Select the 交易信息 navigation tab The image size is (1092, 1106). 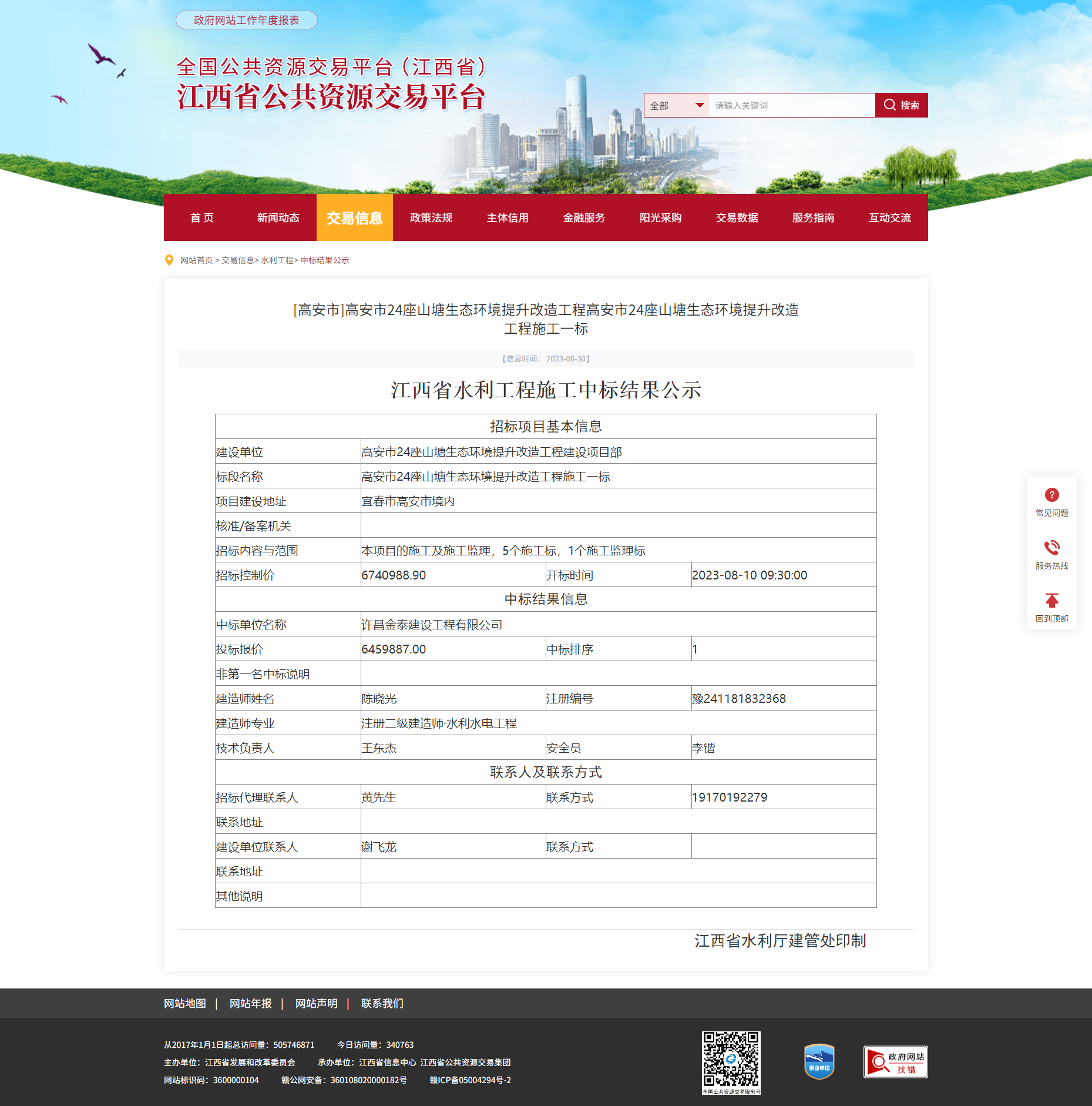coord(355,217)
